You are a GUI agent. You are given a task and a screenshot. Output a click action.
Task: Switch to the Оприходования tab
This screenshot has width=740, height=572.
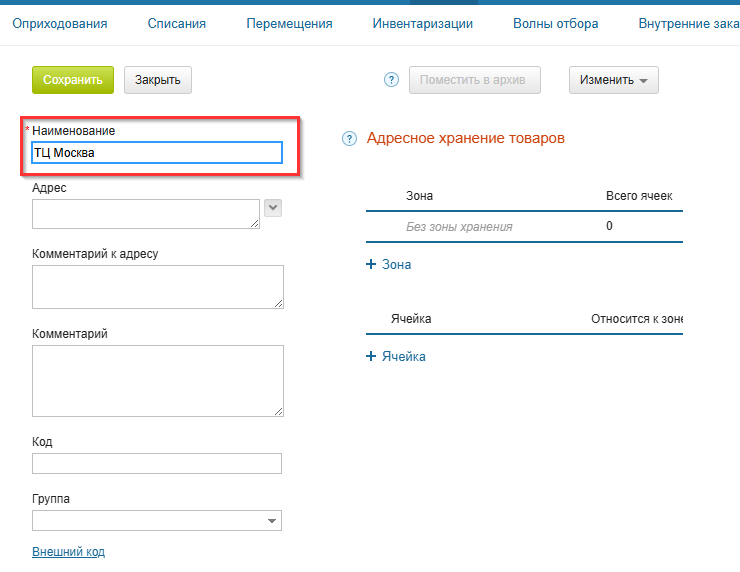click(x=59, y=23)
